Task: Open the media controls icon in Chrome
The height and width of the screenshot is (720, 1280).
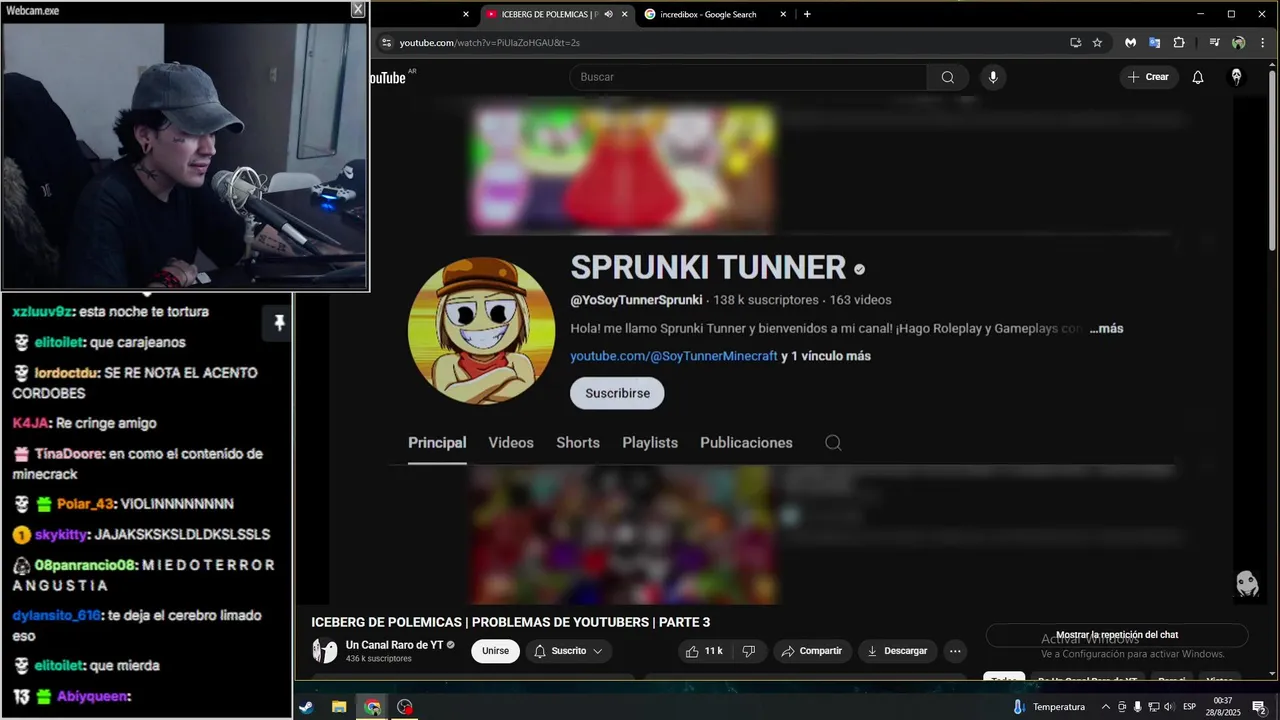Action: click(1214, 43)
